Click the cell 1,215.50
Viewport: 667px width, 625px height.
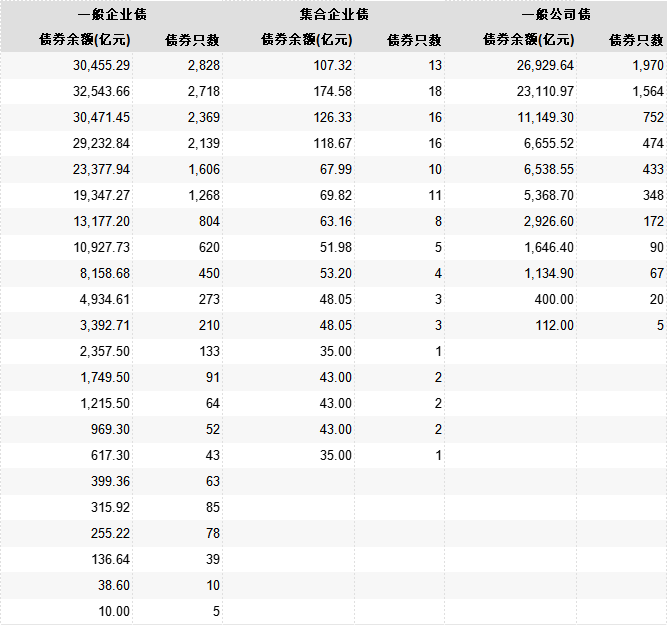[105, 403]
